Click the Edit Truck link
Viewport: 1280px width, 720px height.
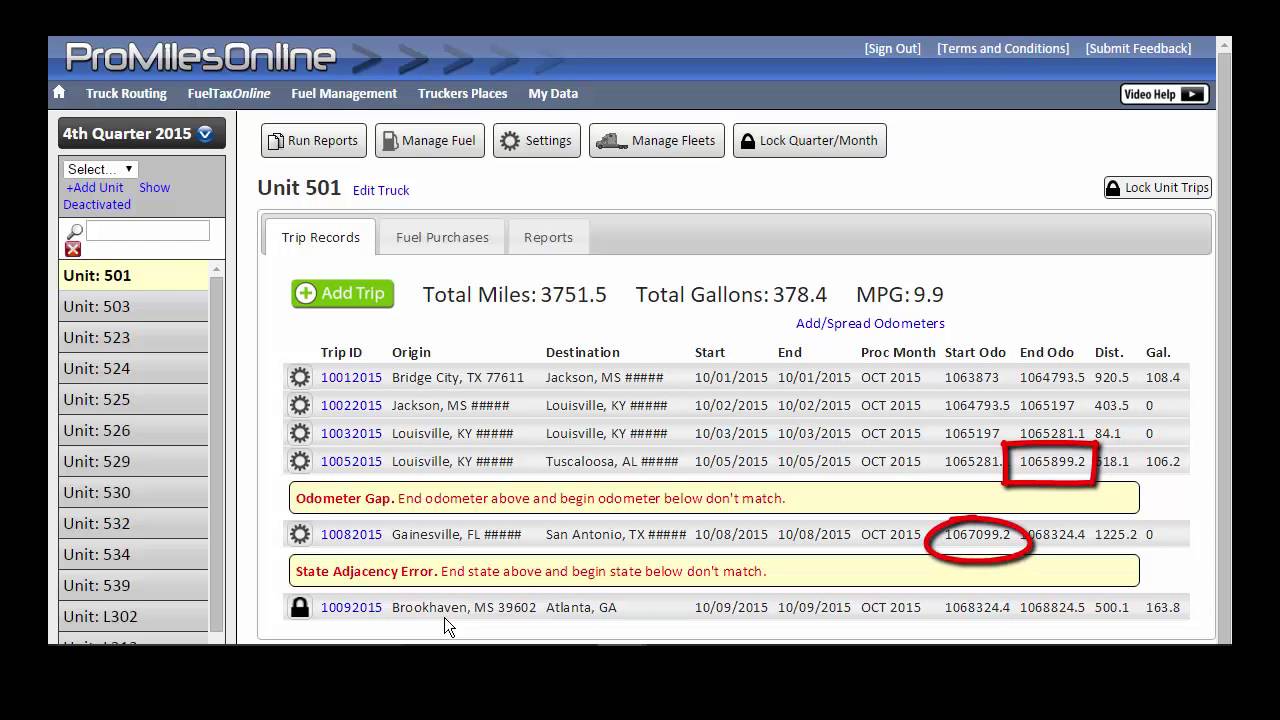coord(381,190)
